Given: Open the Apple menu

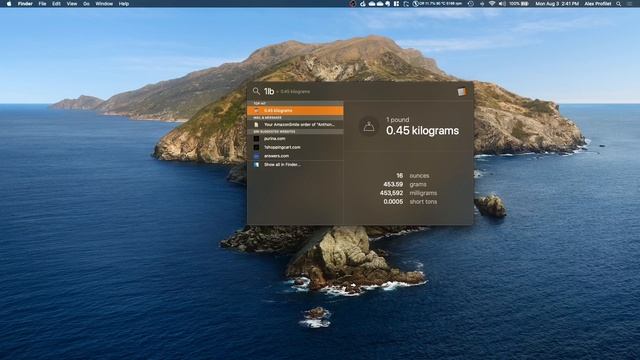Looking at the screenshot, I should click(x=9, y=4).
